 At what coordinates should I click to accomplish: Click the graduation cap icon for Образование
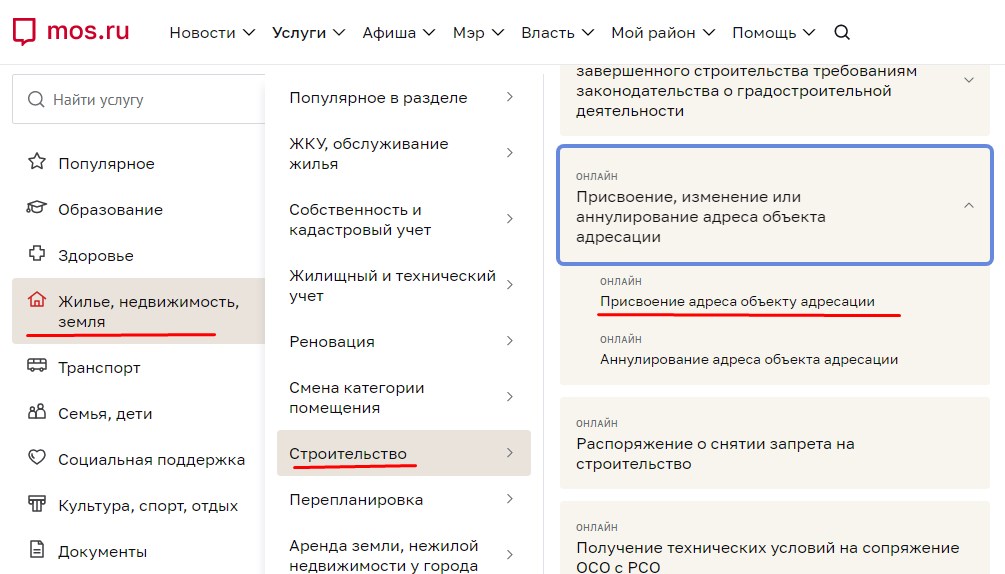click(37, 208)
